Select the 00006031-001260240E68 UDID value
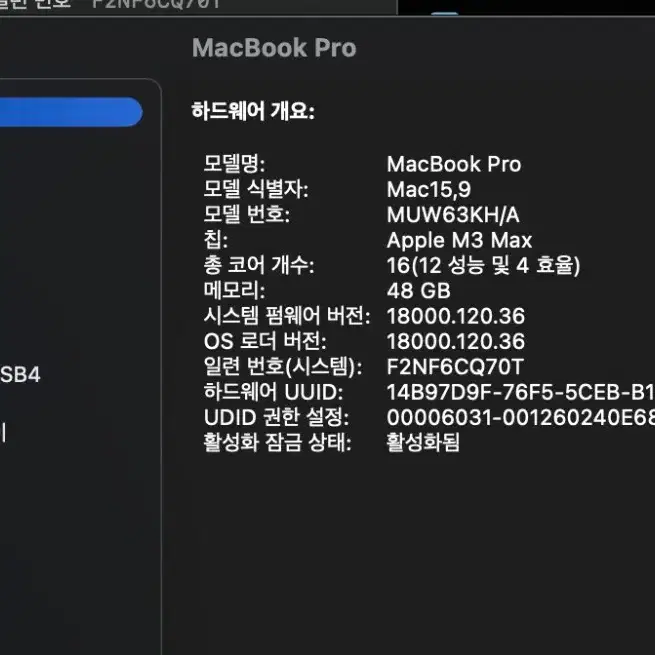The height and width of the screenshot is (655, 655). click(520, 418)
